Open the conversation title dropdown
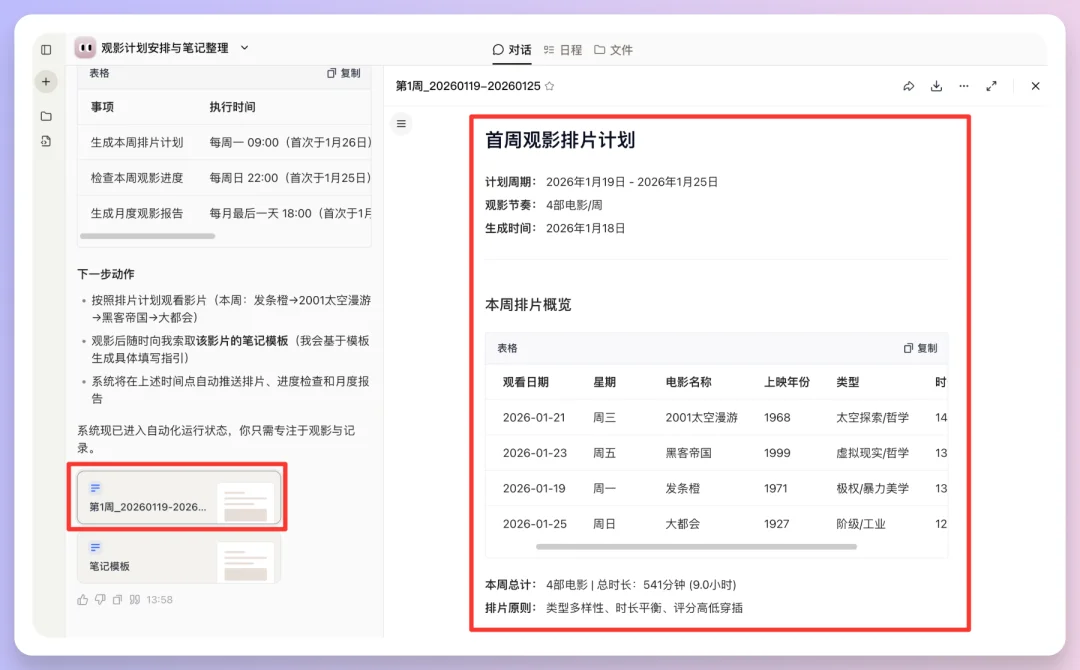This screenshot has width=1080, height=670. 243,47
